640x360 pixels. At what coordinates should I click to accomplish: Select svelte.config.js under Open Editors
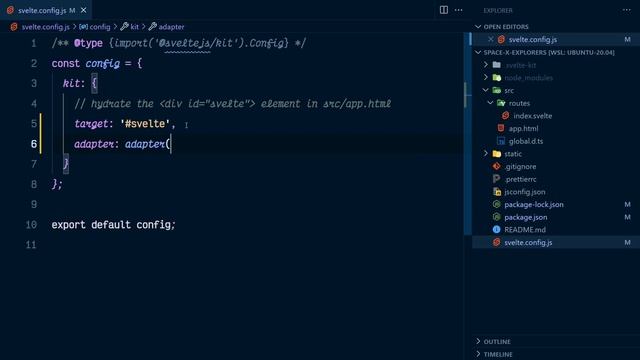coord(556,39)
